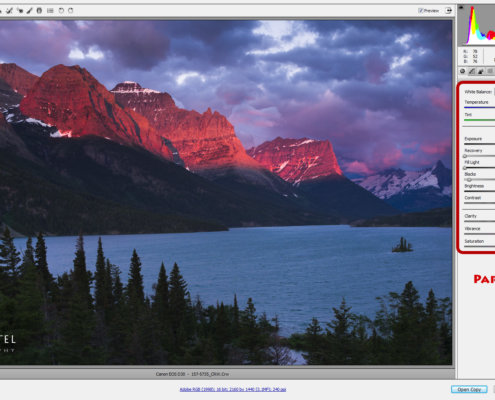Switch to the Basic panel tab
Viewport: 495px width, 400px height.
(462, 71)
